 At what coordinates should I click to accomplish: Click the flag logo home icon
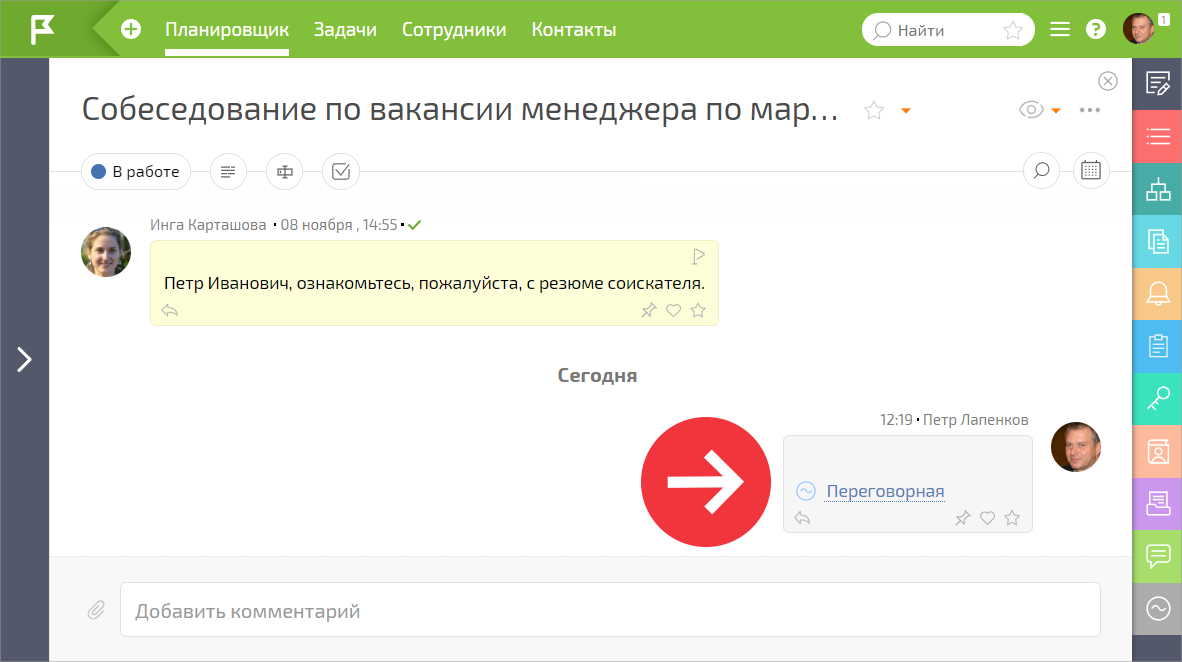42,29
